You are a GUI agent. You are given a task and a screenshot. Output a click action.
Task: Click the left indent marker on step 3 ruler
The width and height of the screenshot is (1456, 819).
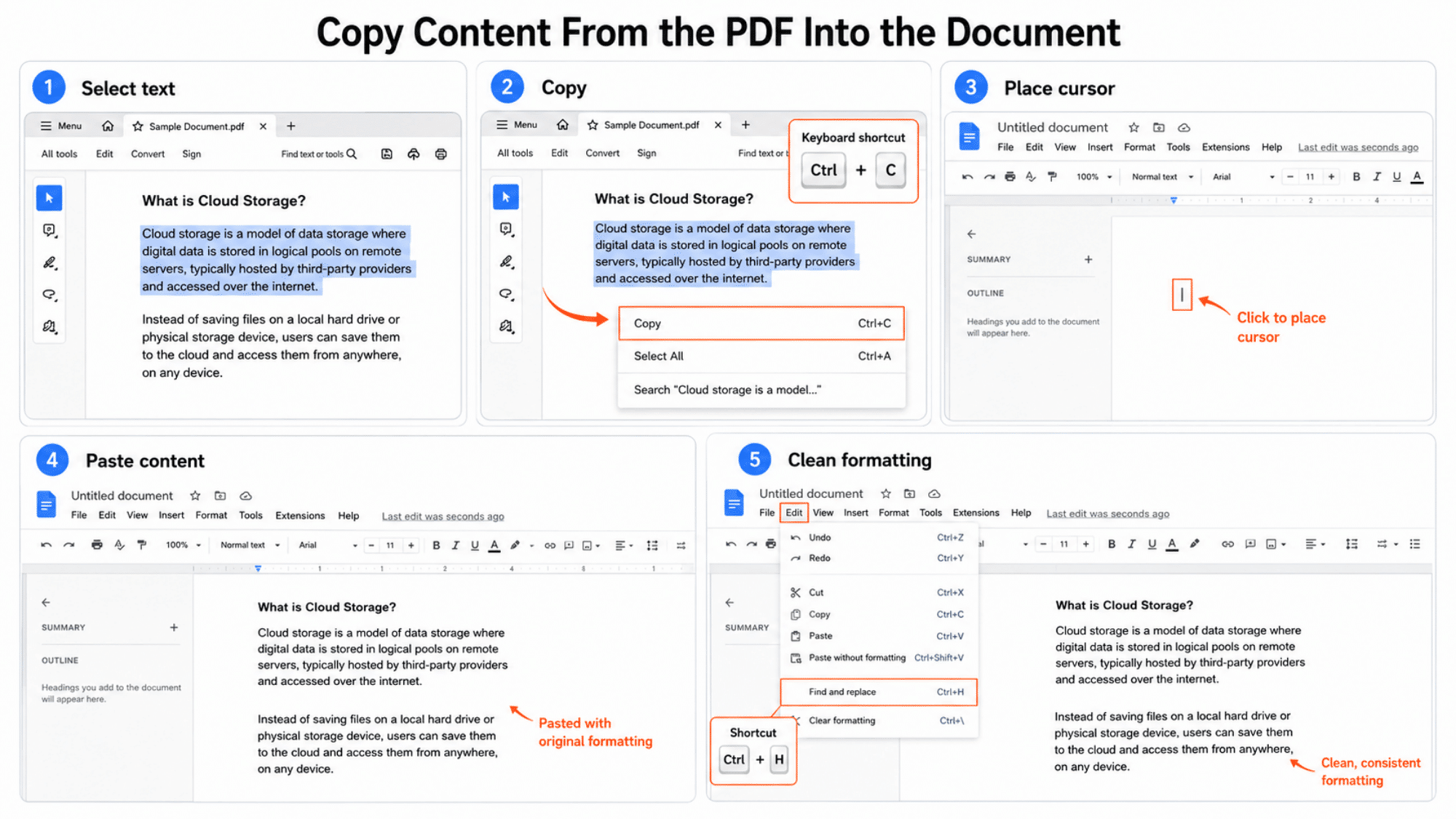pyautogui.click(x=1174, y=200)
